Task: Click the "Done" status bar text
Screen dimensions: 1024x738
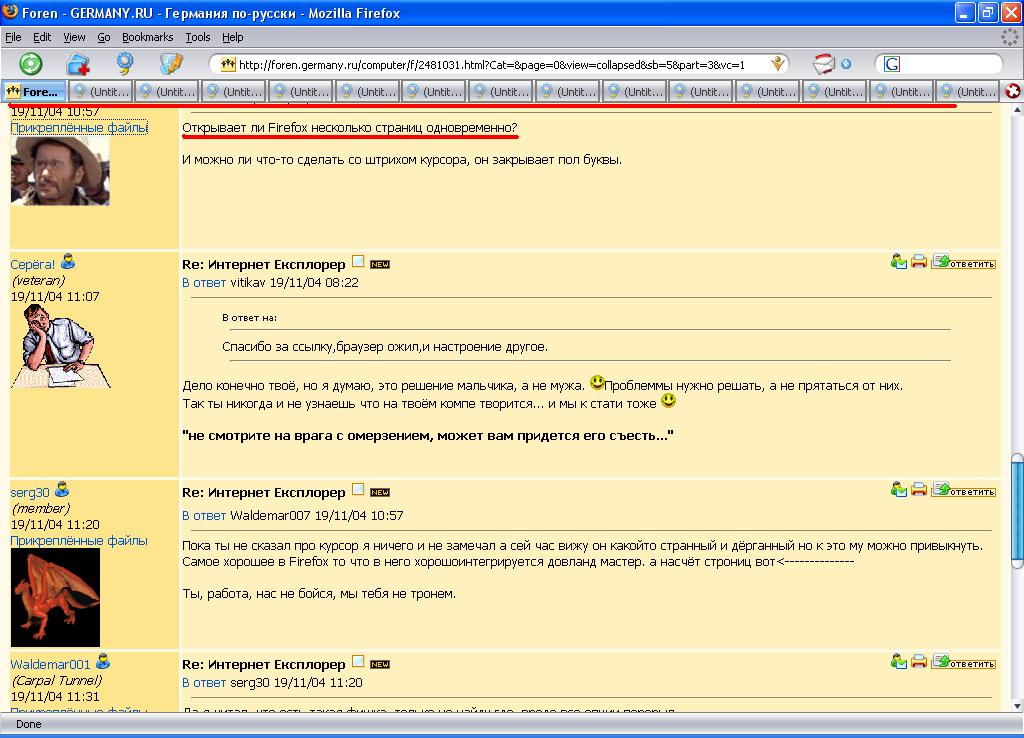Action: tap(29, 724)
